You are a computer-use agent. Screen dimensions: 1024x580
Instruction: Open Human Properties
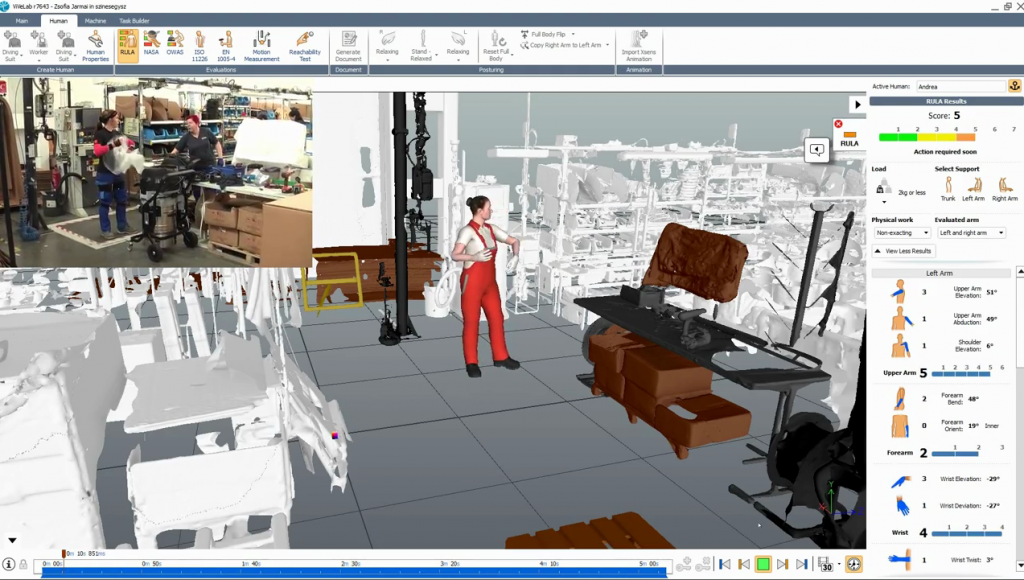tap(95, 46)
